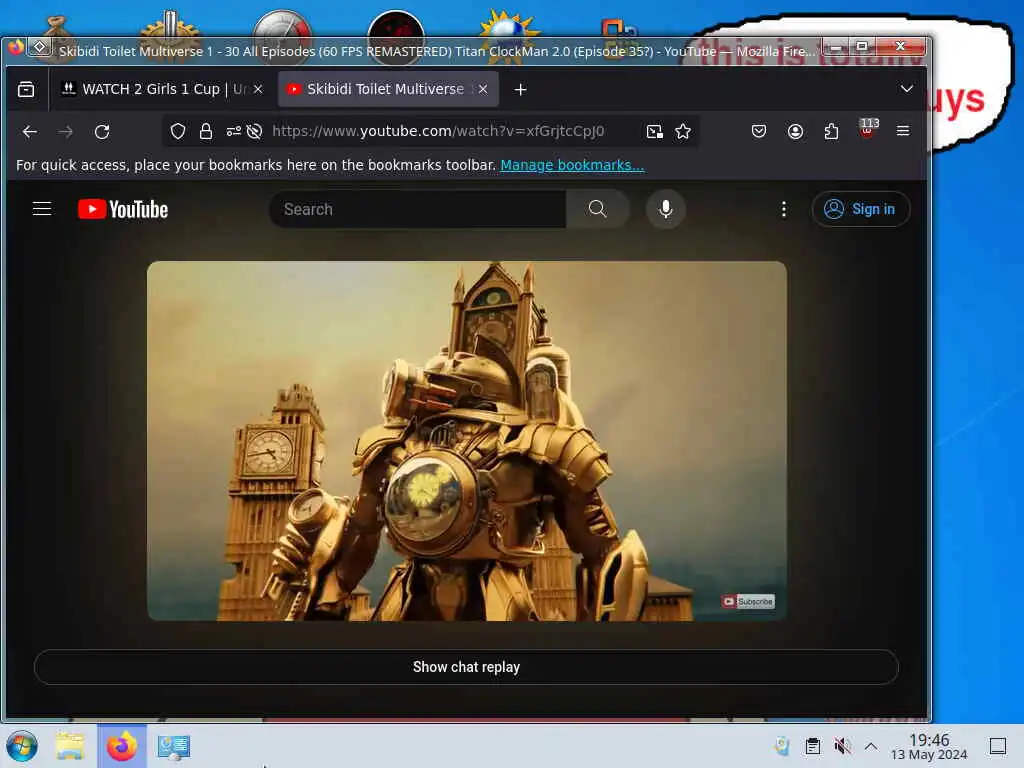Screen dimensions: 1024x768
Task: Open clipboard tray icon
Action: (x=812, y=746)
